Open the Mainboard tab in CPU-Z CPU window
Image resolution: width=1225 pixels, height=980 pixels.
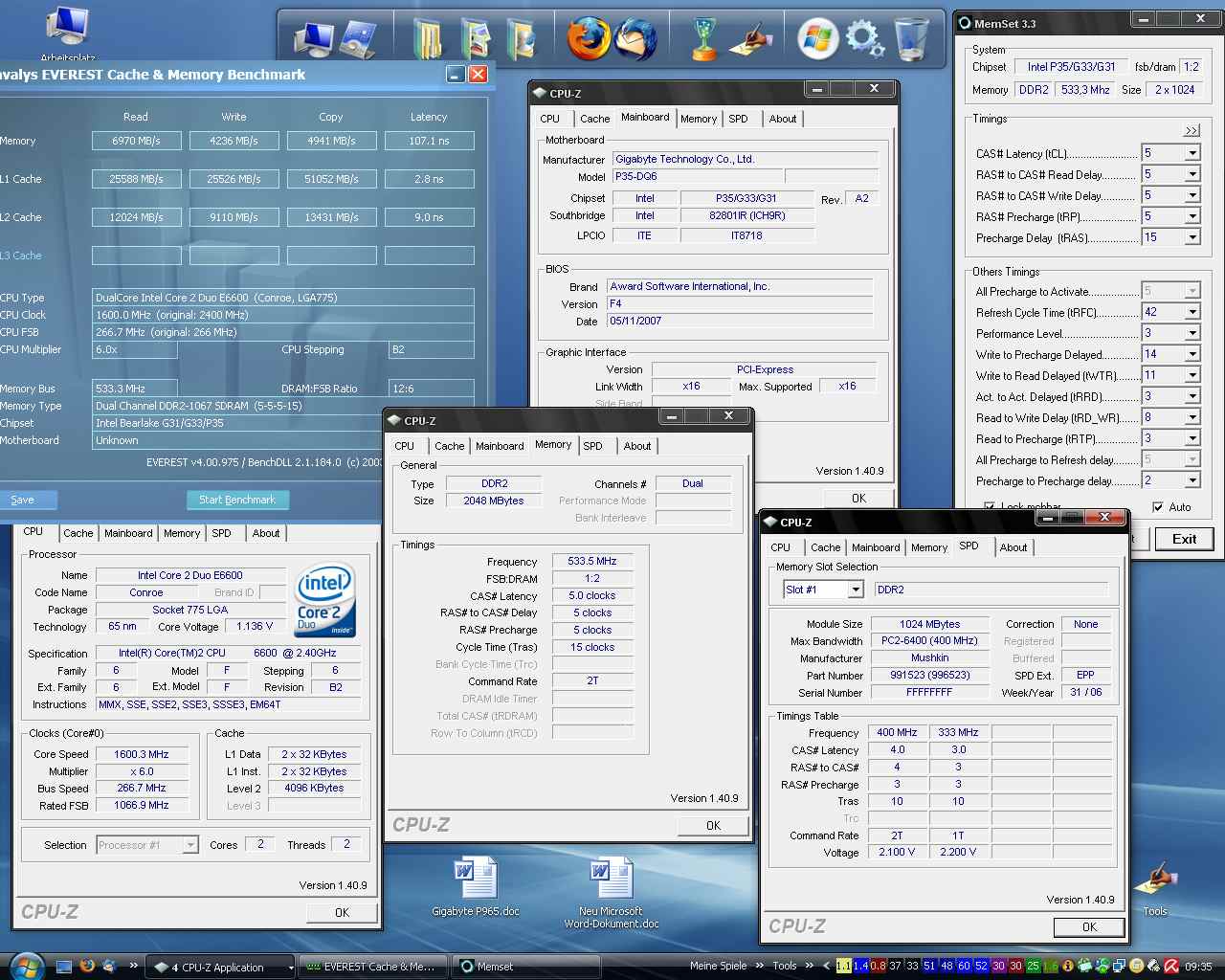point(128,533)
